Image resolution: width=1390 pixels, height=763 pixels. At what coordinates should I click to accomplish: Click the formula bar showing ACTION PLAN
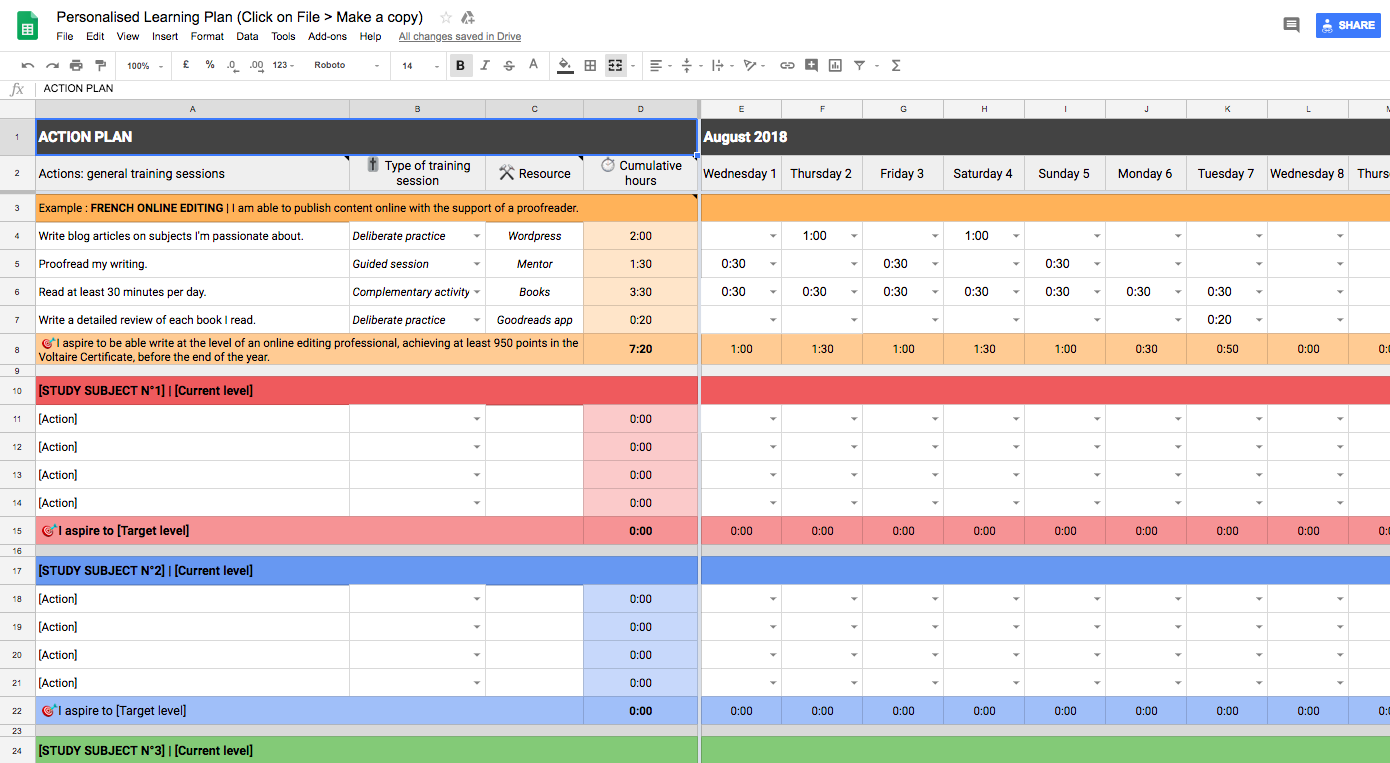pyautogui.click(x=712, y=89)
